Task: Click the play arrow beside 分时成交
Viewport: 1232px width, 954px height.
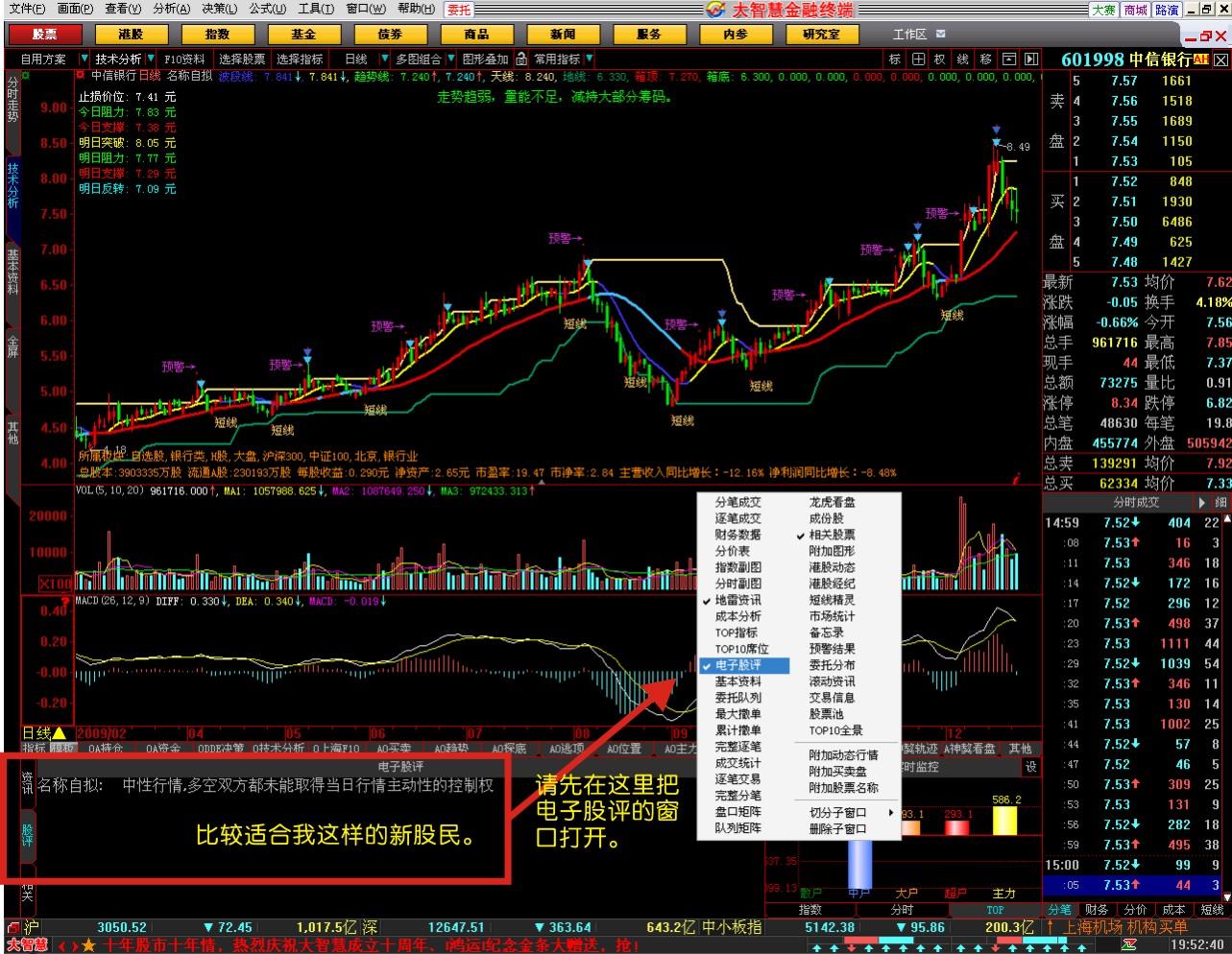Action: [1202, 503]
